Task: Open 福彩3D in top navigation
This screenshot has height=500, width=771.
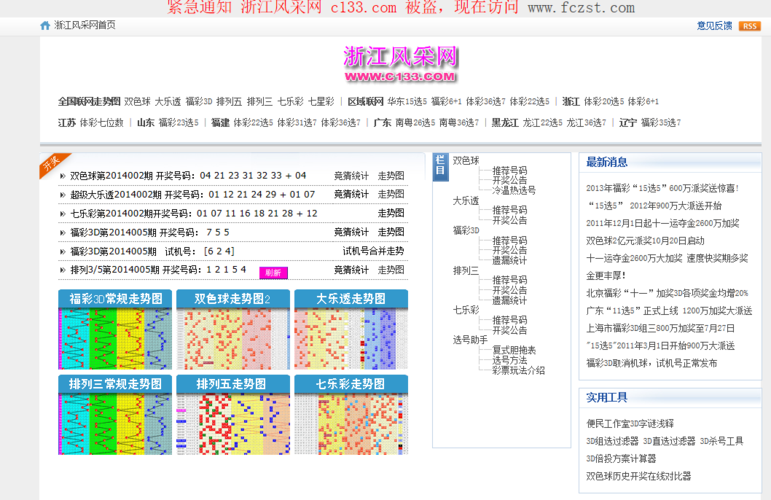Action: 199,102
